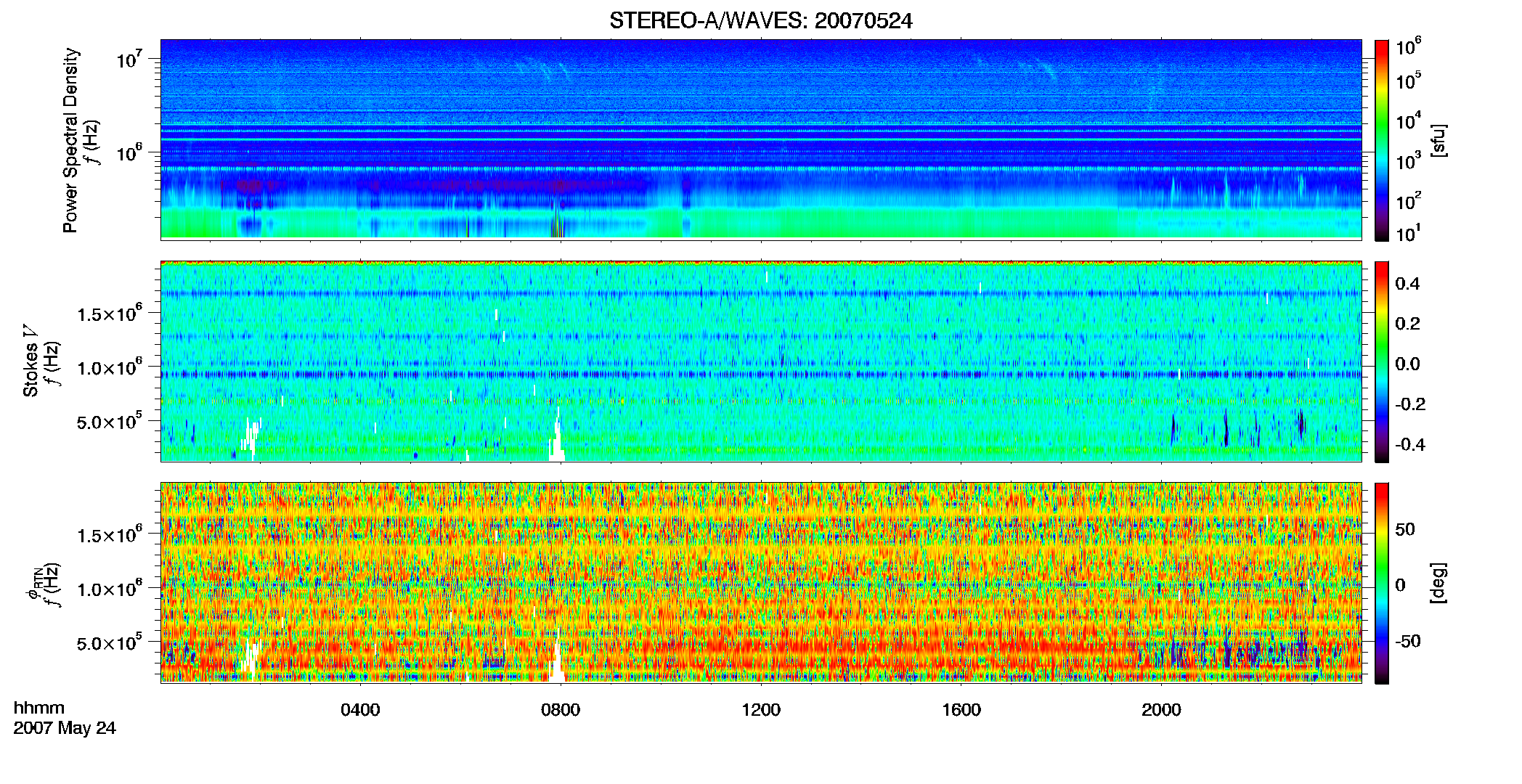
Task: Click the "hhmm" time-format label
Action: (39, 709)
